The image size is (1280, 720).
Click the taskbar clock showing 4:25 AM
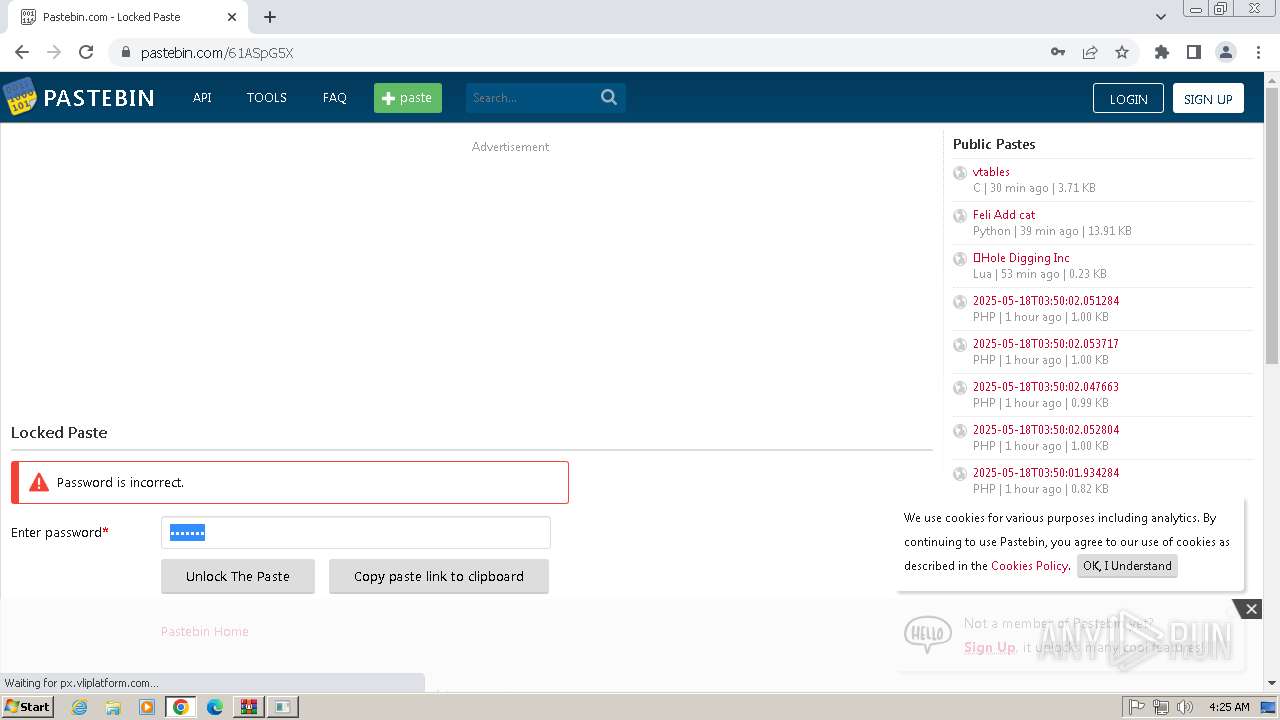coord(1229,707)
